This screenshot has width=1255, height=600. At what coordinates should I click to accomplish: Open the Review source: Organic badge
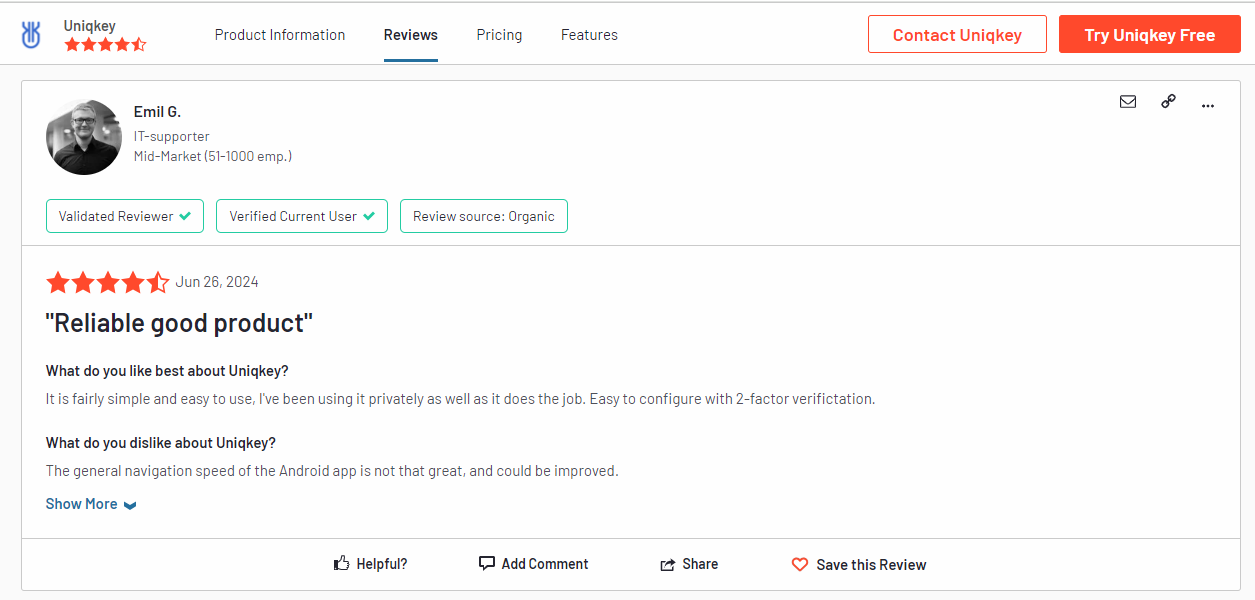pyautogui.click(x=483, y=215)
